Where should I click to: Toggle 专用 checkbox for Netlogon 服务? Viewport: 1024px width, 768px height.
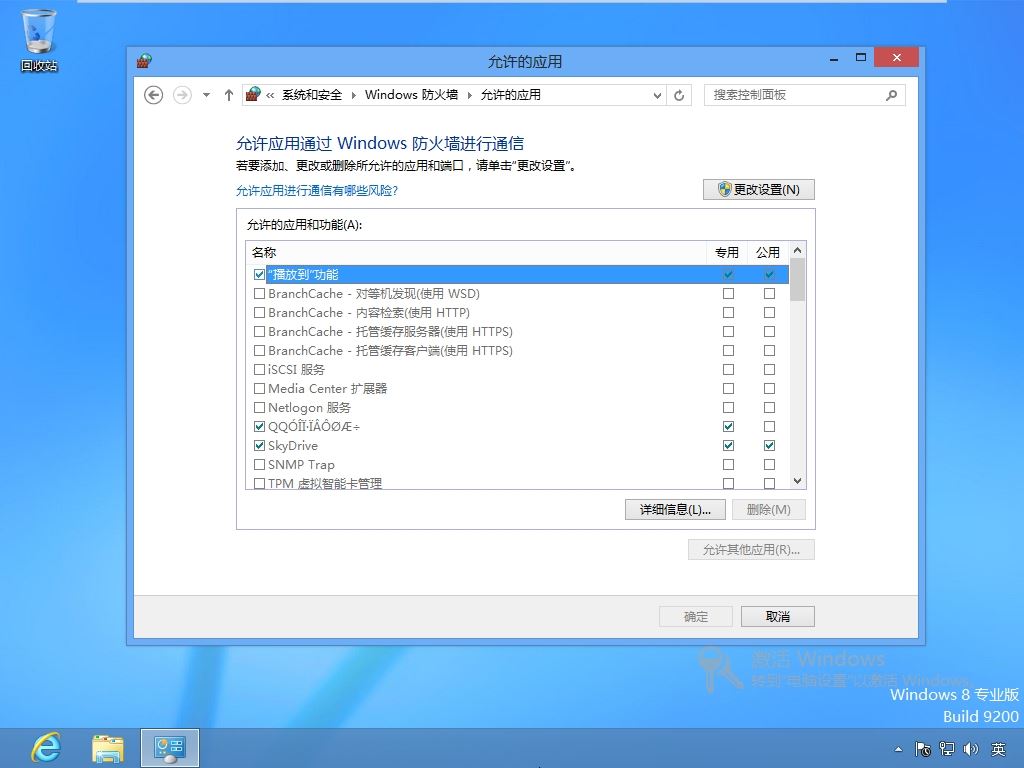pyautogui.click(x=728, y=408)
